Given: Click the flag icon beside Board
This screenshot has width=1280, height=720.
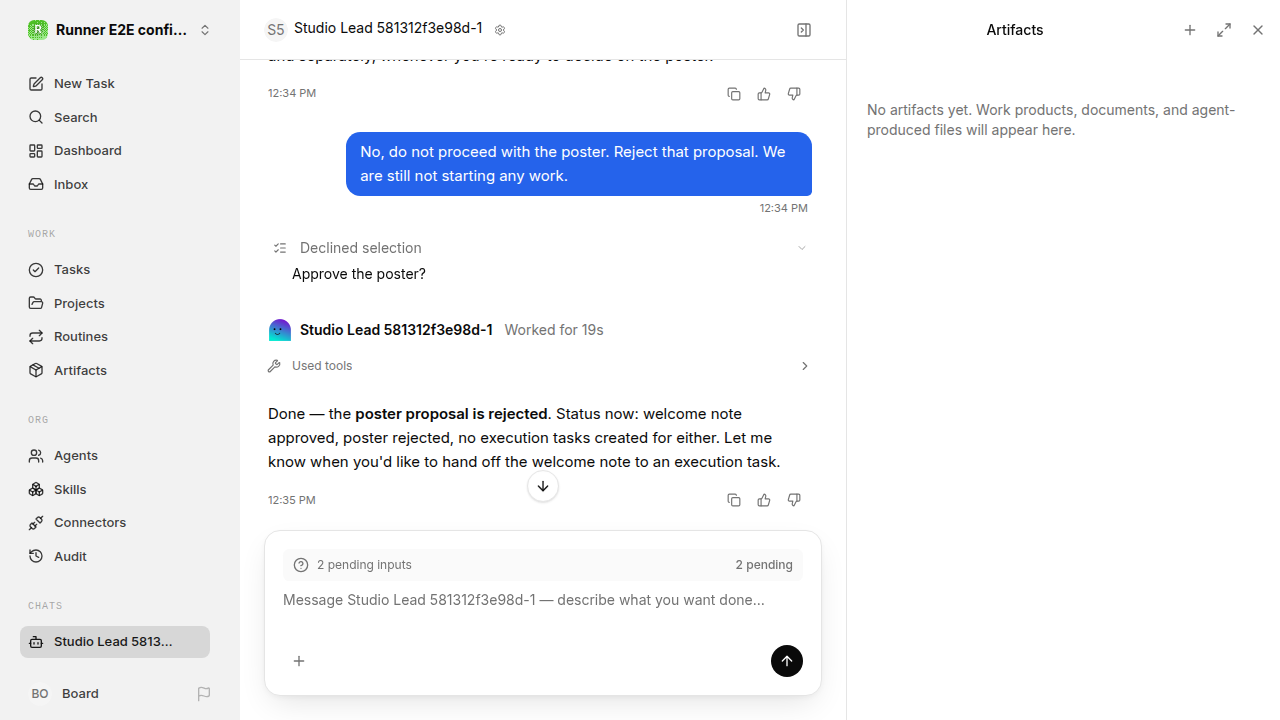Looking at the screenshot, I should click(x=204, y=694).
